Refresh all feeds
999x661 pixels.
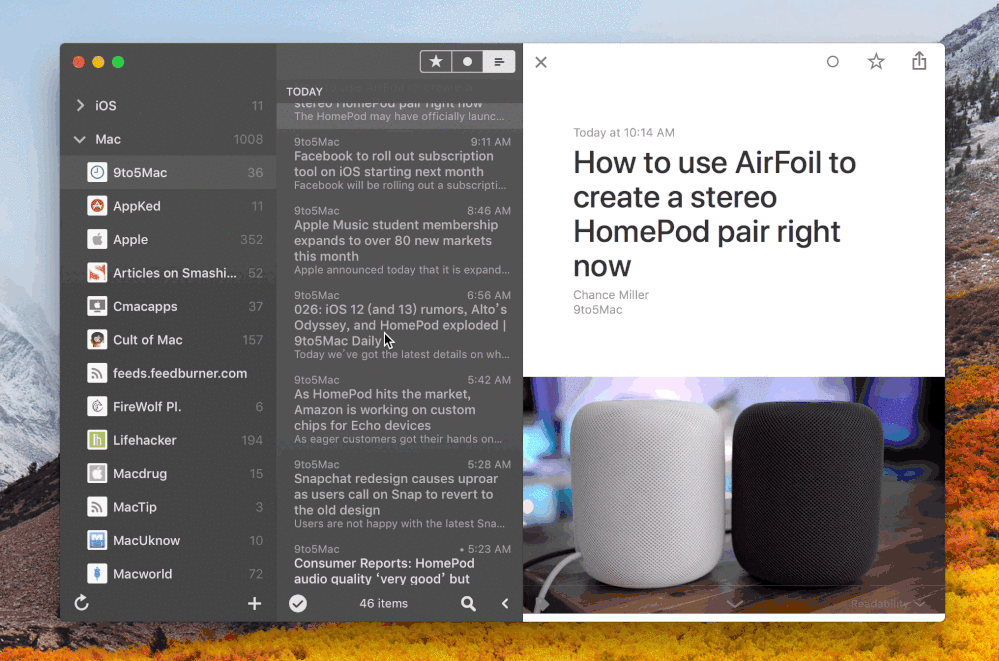[x=82, y=603]
